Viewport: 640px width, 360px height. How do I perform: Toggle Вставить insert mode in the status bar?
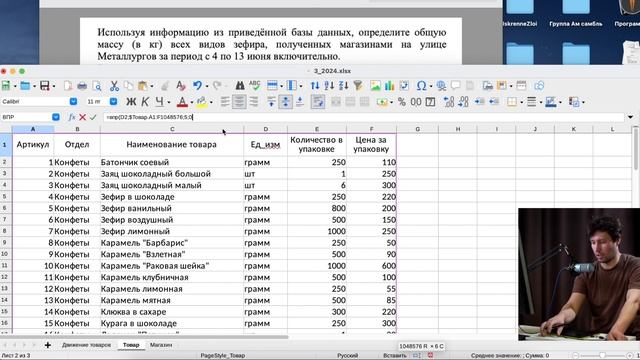click(395, 356)
